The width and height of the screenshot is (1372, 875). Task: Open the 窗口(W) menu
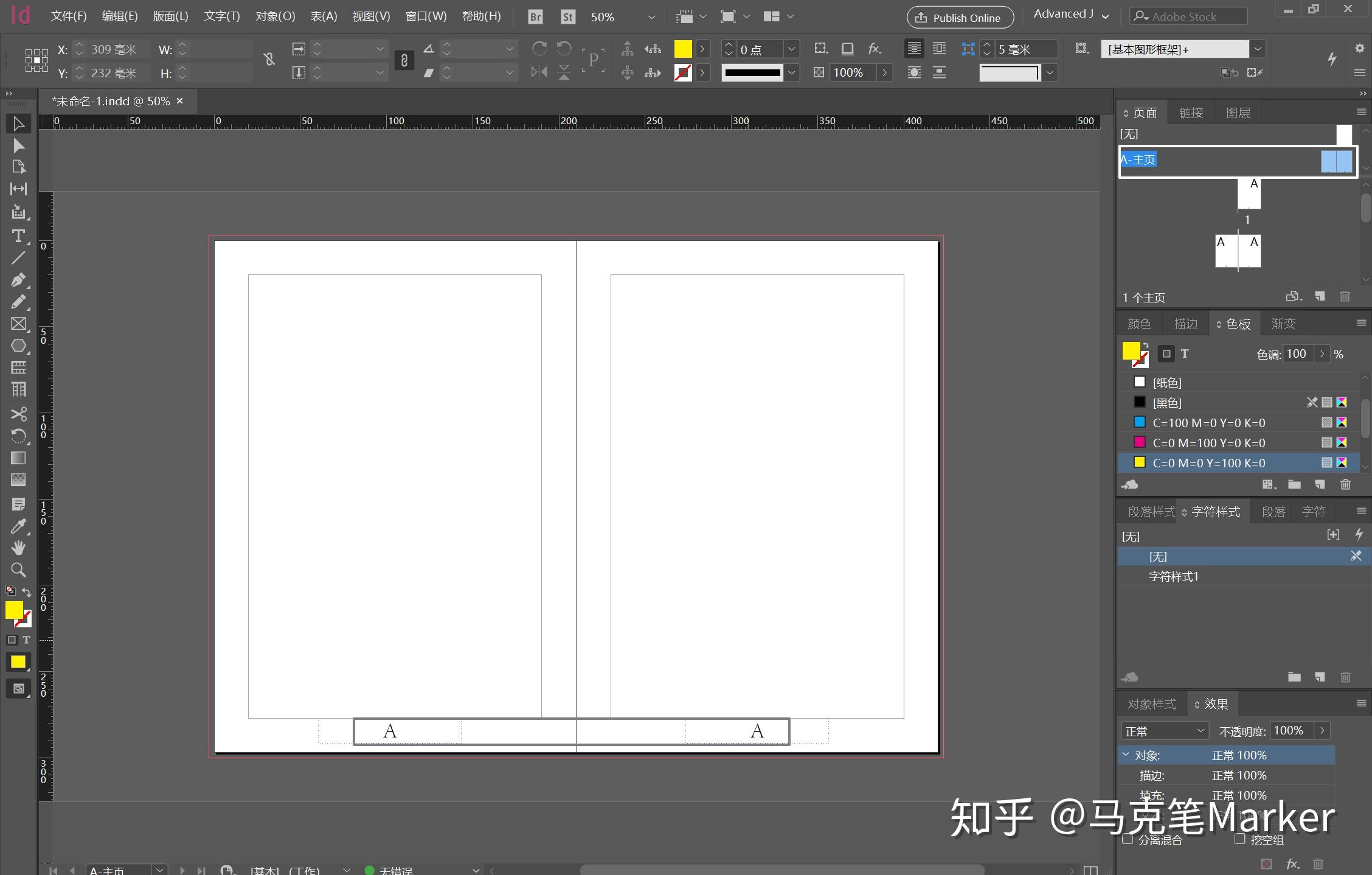point(426,16)
